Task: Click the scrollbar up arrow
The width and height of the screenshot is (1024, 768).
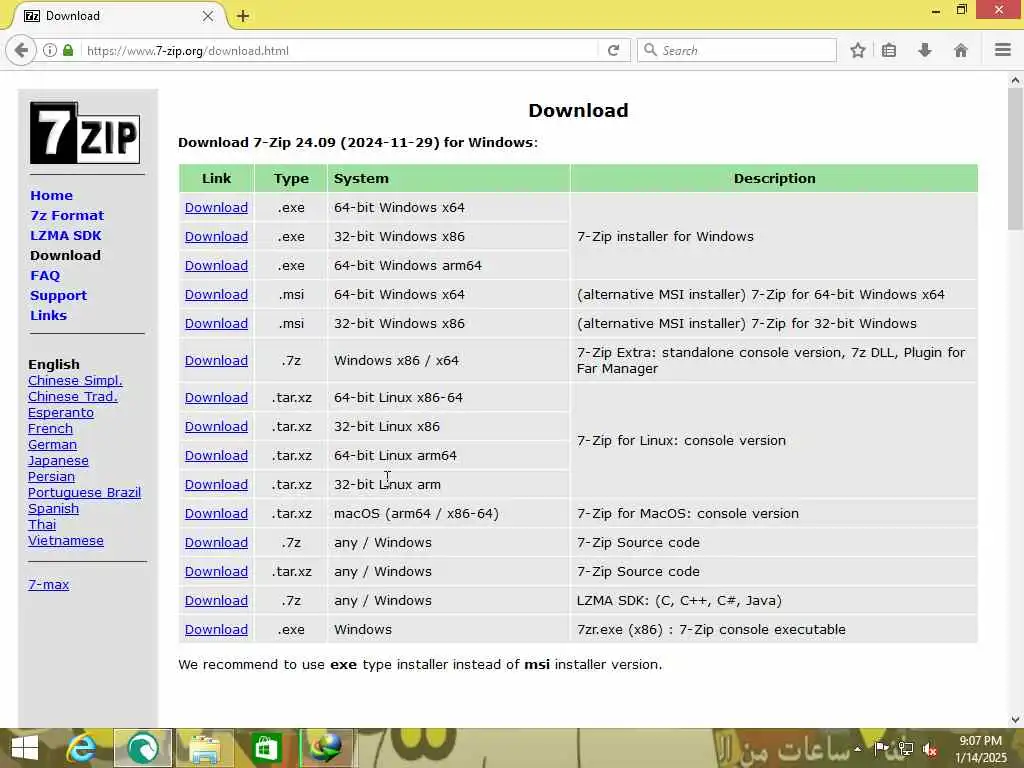Action: [x=1015, y=80]
